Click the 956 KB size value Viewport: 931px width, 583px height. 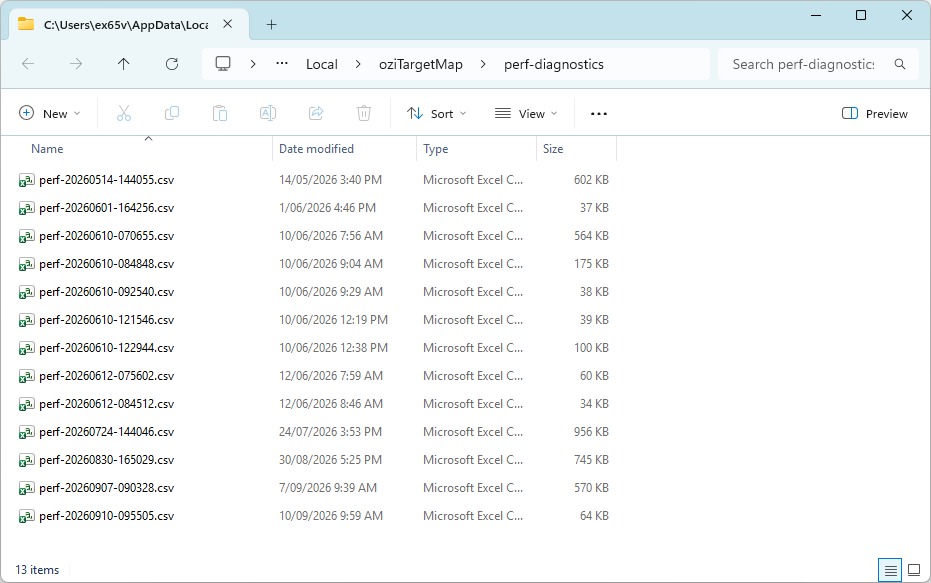point(591,432)
